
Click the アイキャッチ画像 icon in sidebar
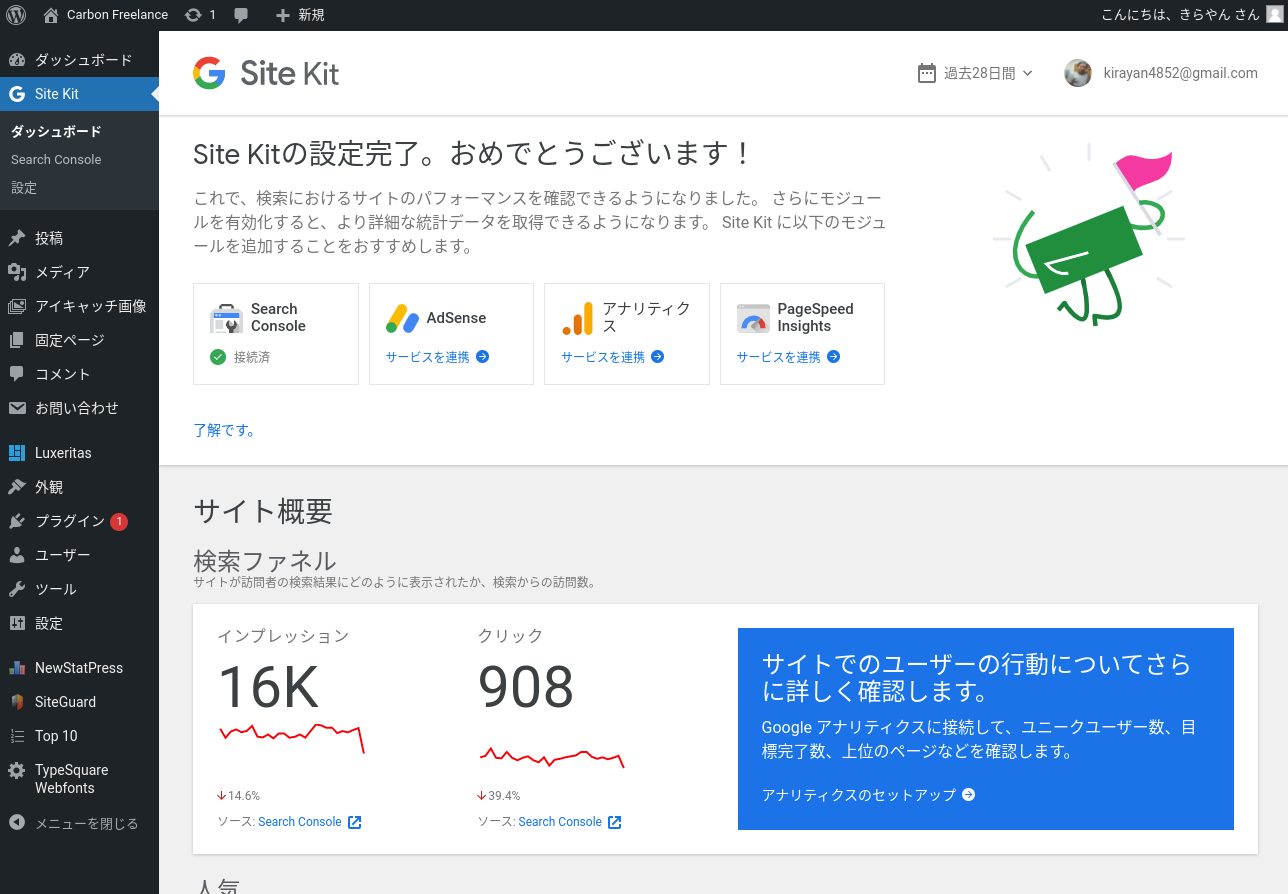click(17, 306)
